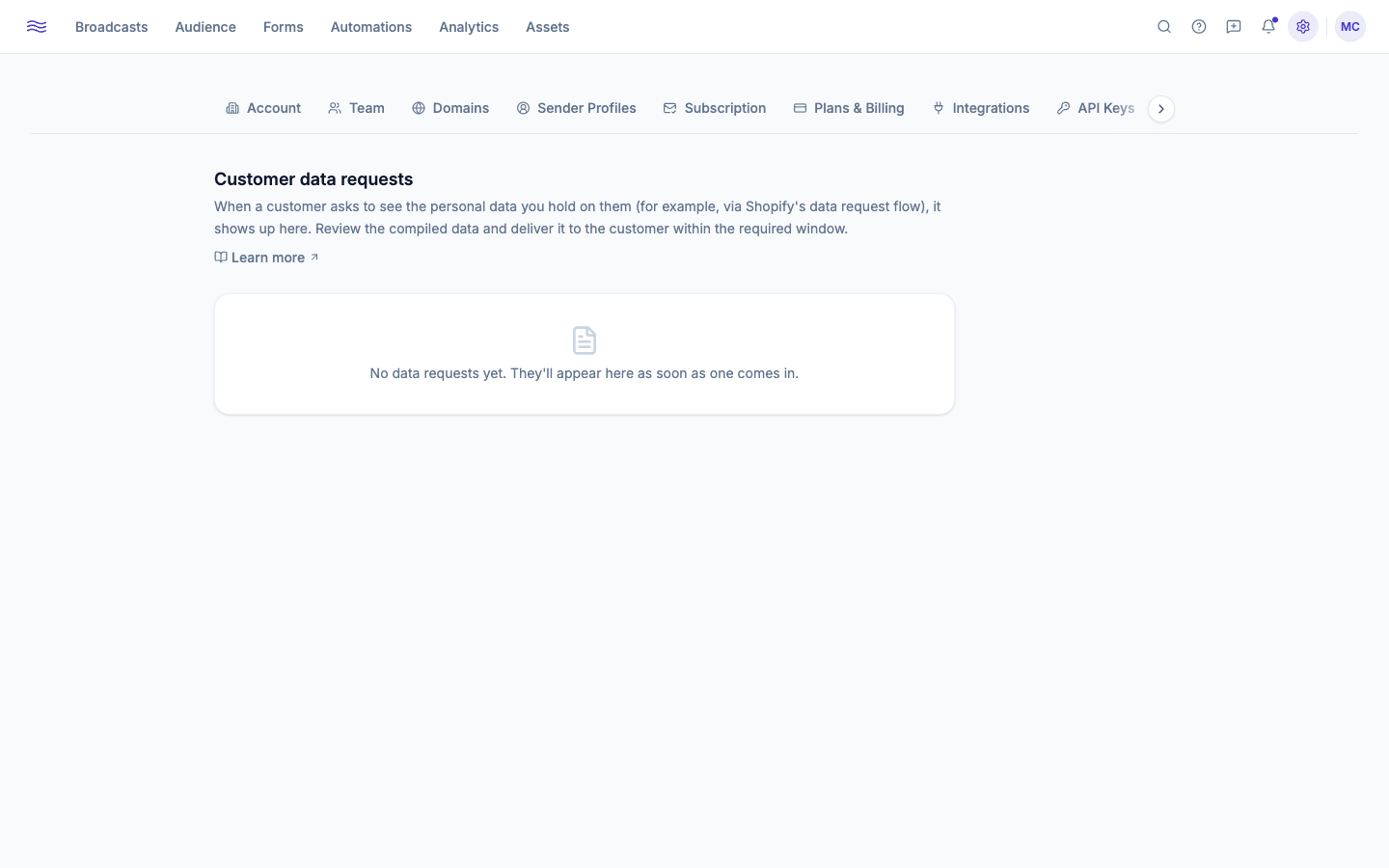Select the API Keys tab
The width and height of the screenshot is (1389, 868).
(x=1096, y=108)
